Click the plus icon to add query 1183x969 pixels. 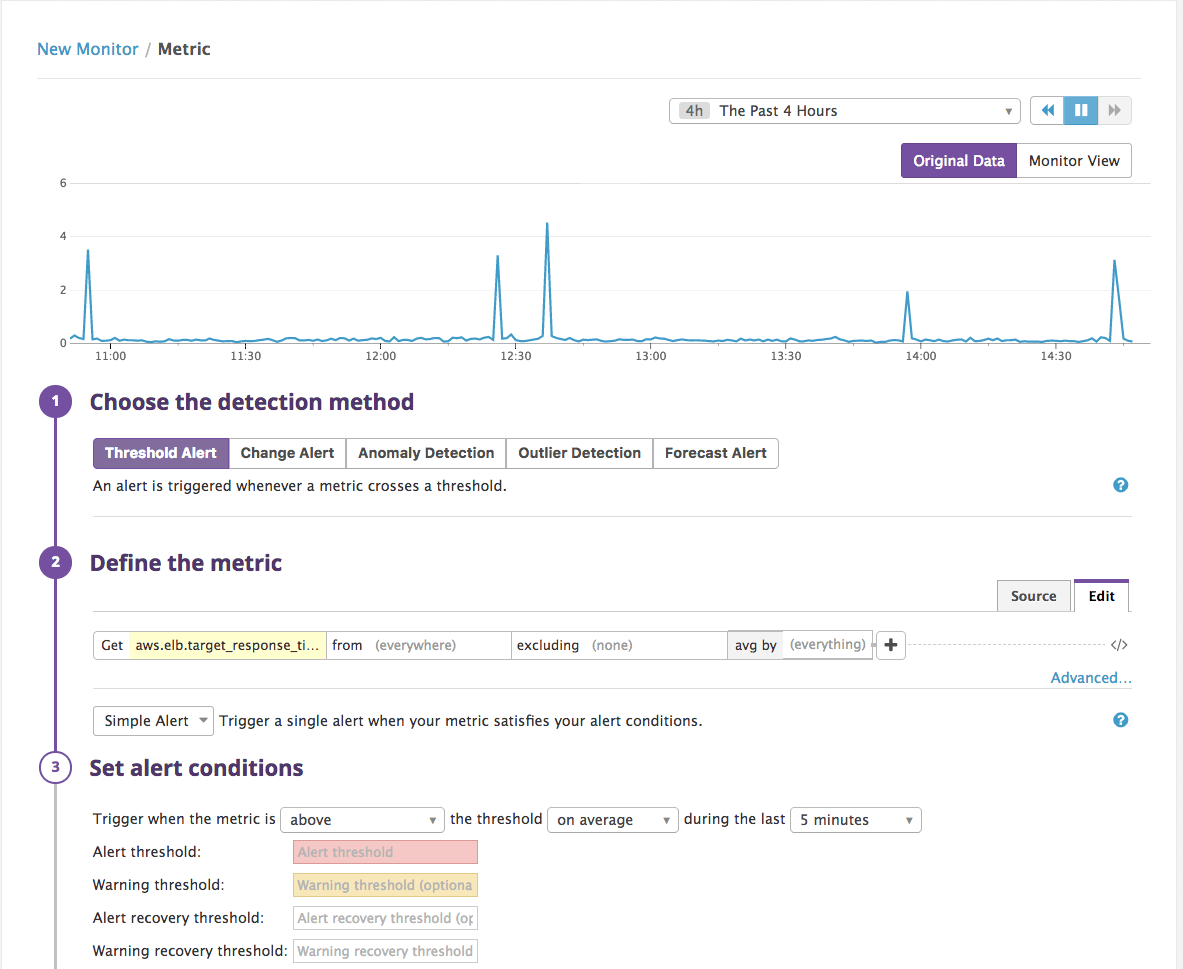[x=890, y=645]
